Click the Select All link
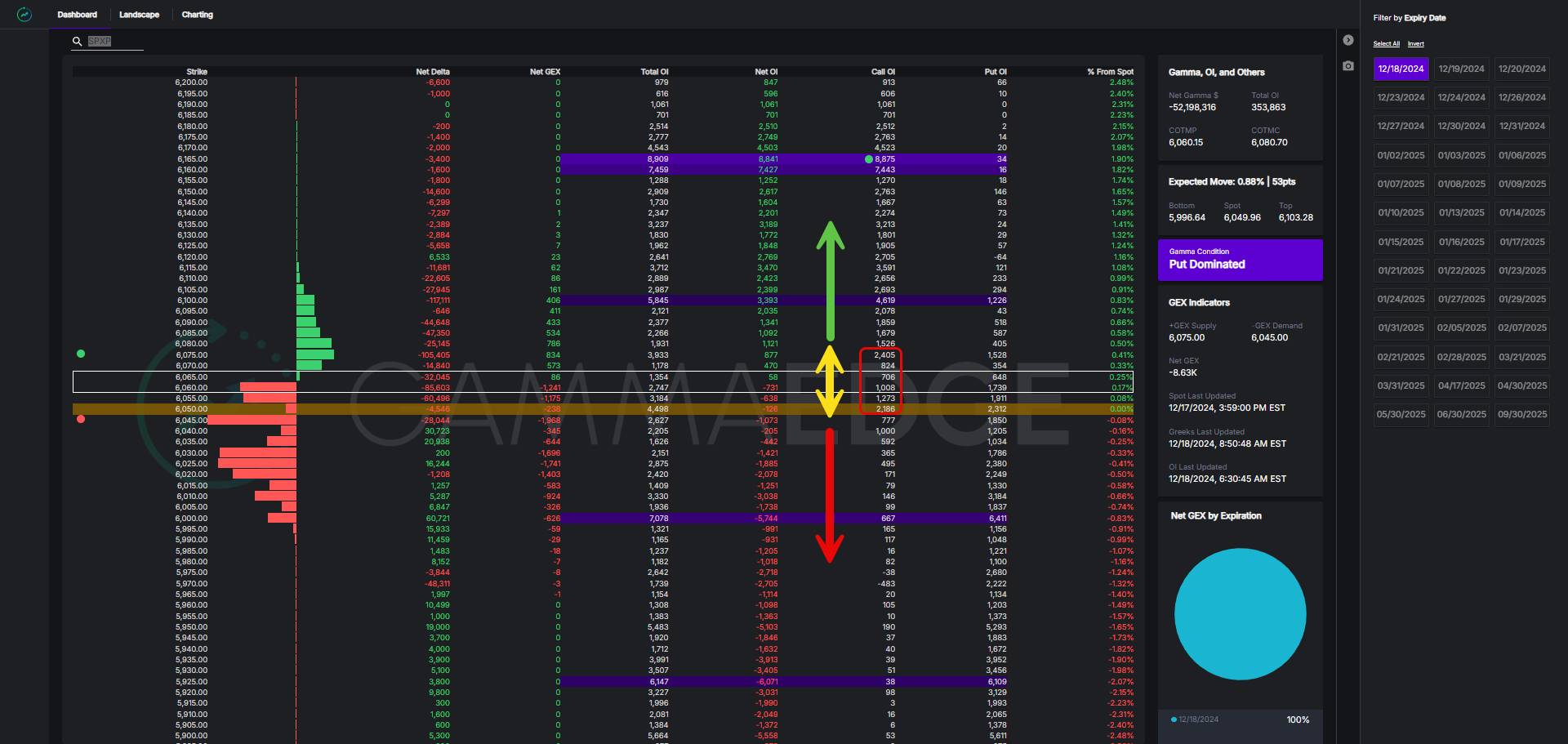Screen dimensions: 1568x744 click(1386, 44)
